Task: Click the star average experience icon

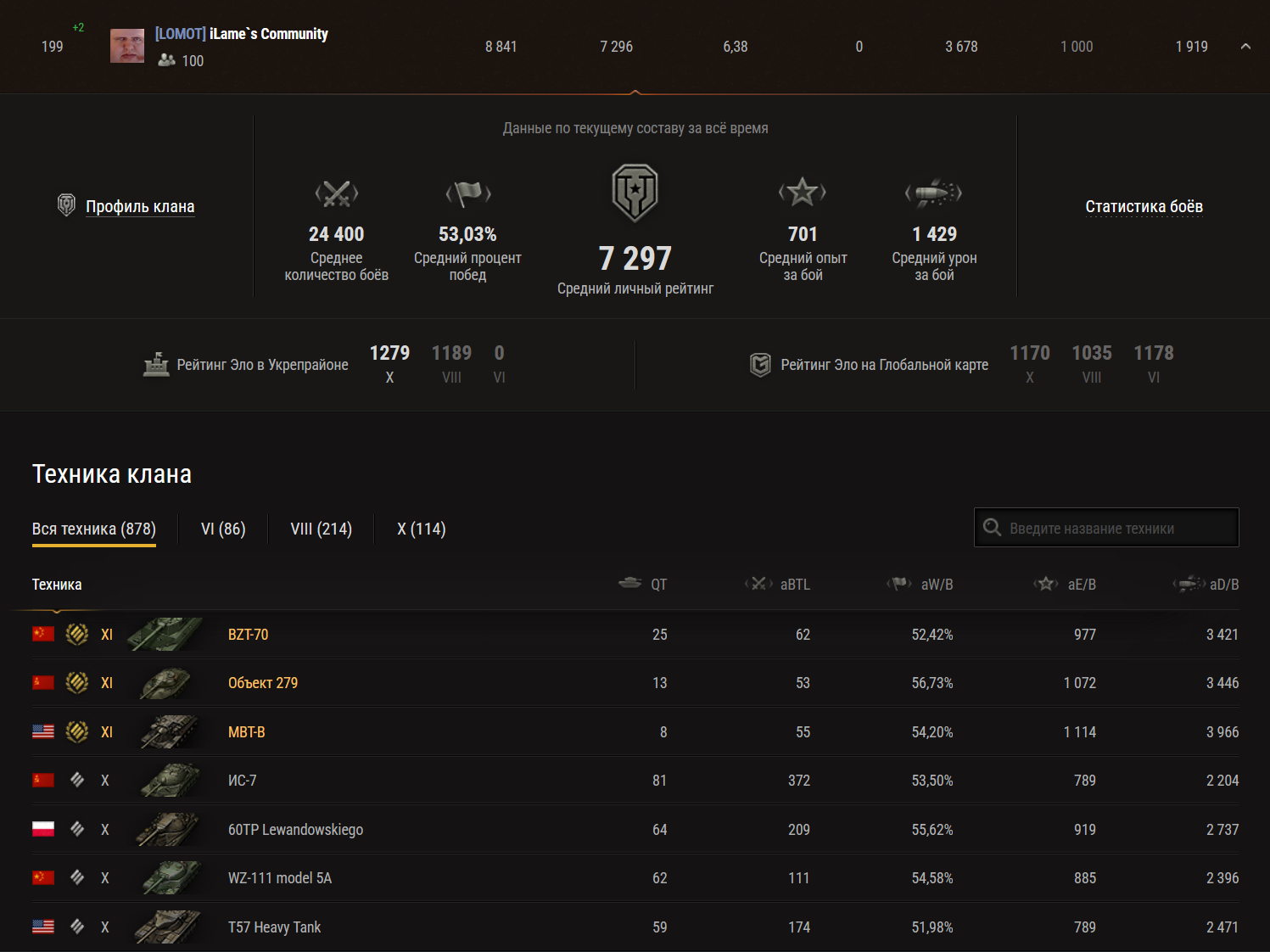Action: point(803,193)
